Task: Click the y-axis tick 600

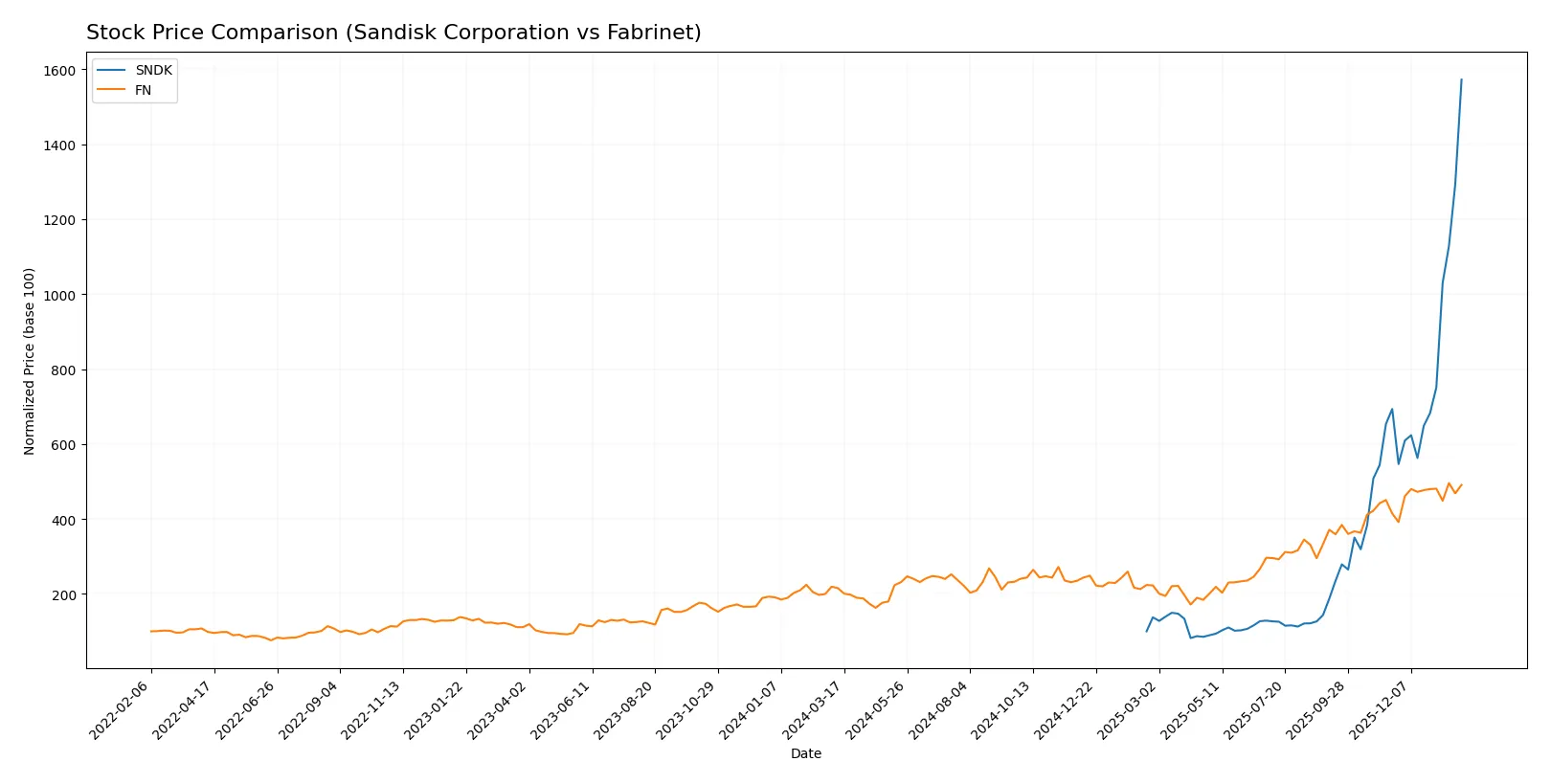Action: [63, 445]
